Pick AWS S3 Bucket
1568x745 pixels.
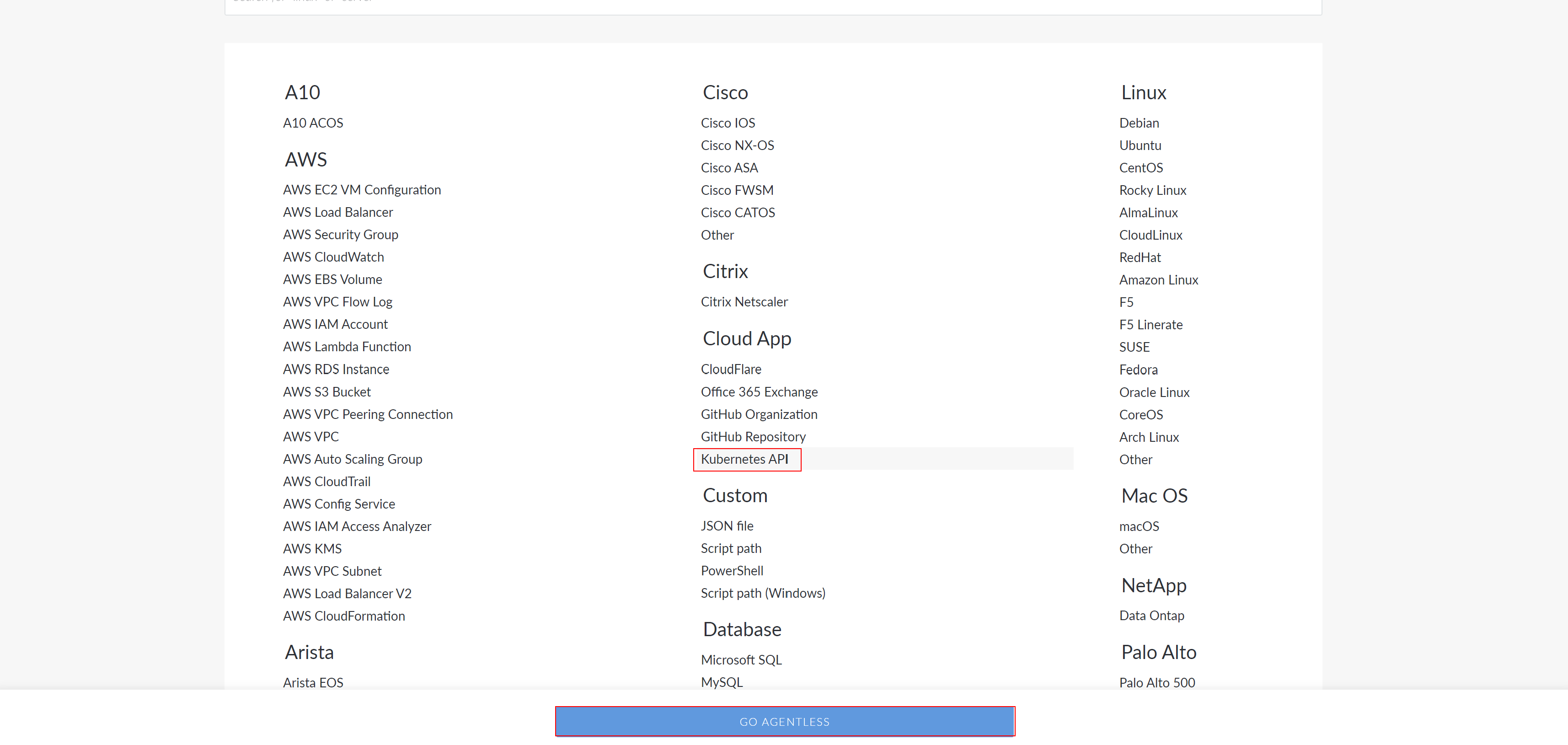pos(327,392)
